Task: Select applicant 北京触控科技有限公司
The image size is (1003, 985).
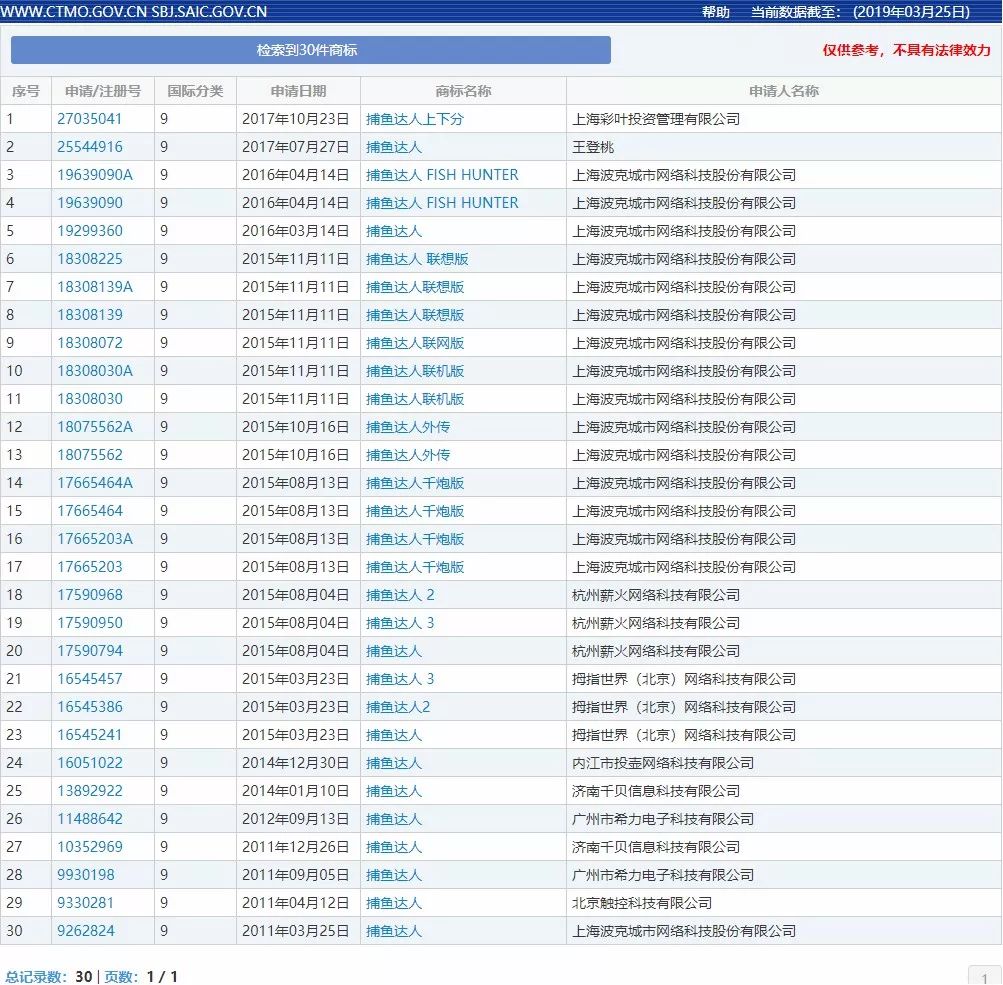Action: (642, 902)
